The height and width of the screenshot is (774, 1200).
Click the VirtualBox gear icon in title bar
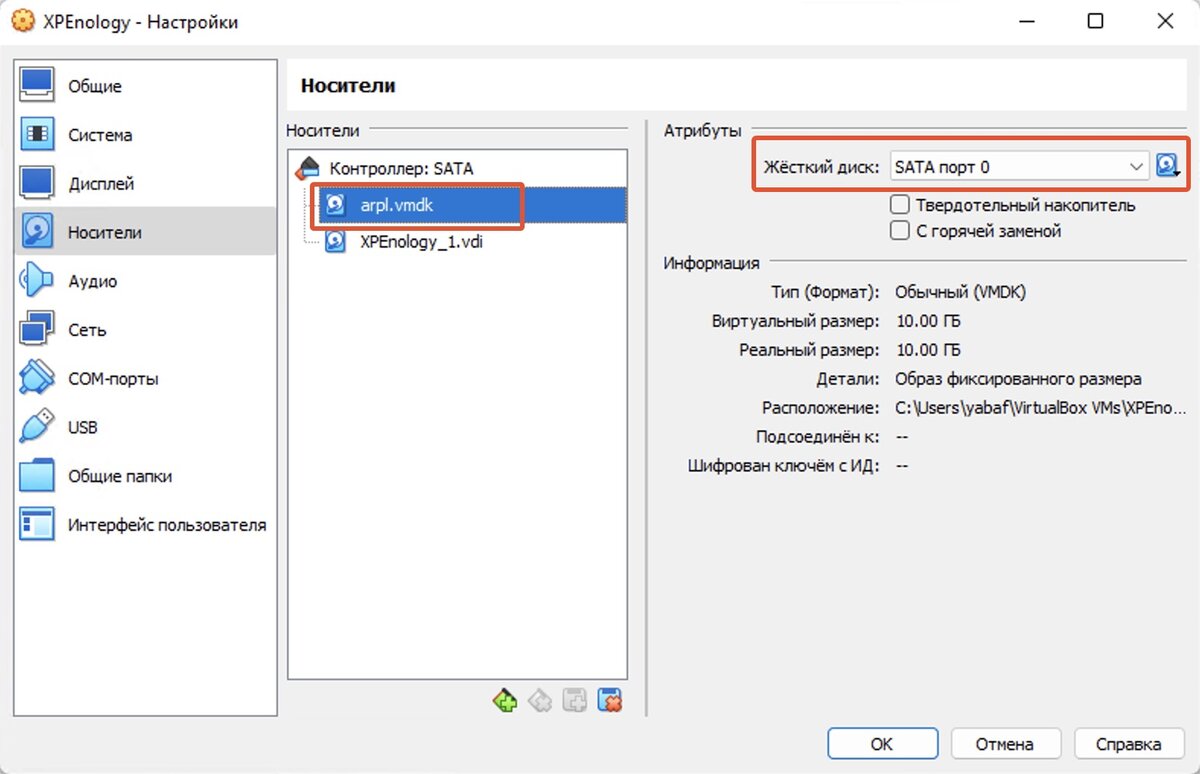[x=21, y=21]
